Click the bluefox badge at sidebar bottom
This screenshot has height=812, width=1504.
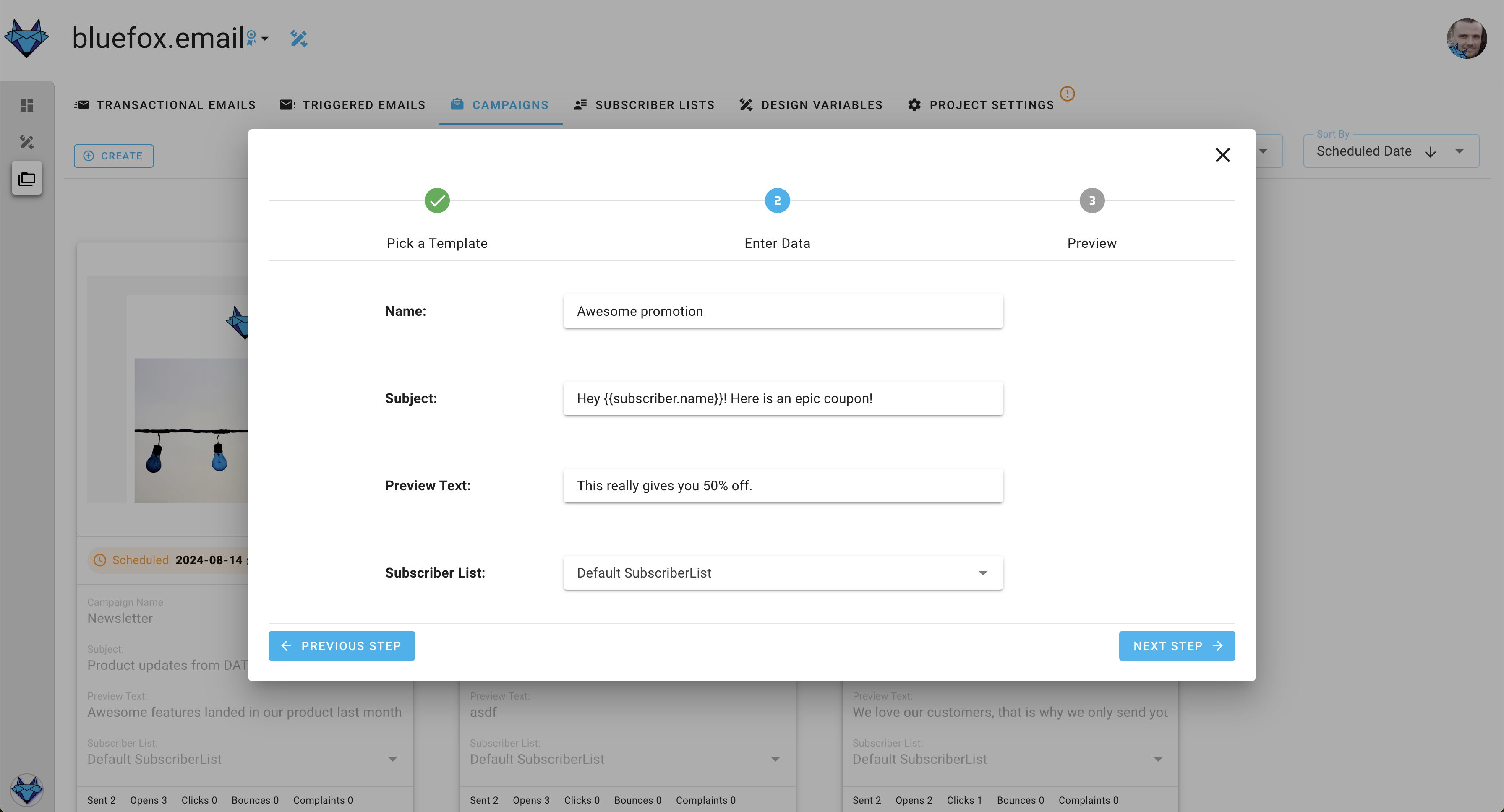(x=27, y=790)
